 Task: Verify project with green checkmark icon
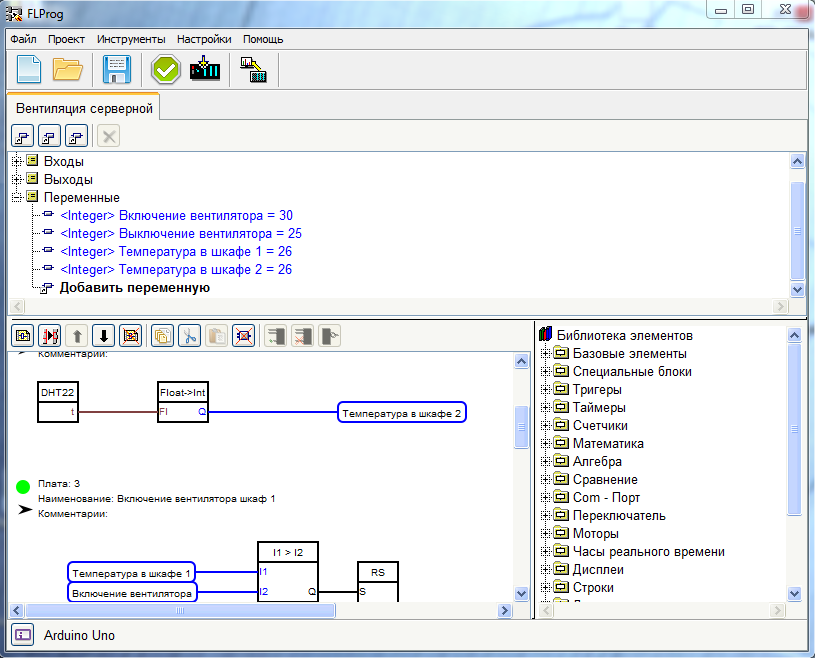166,70
